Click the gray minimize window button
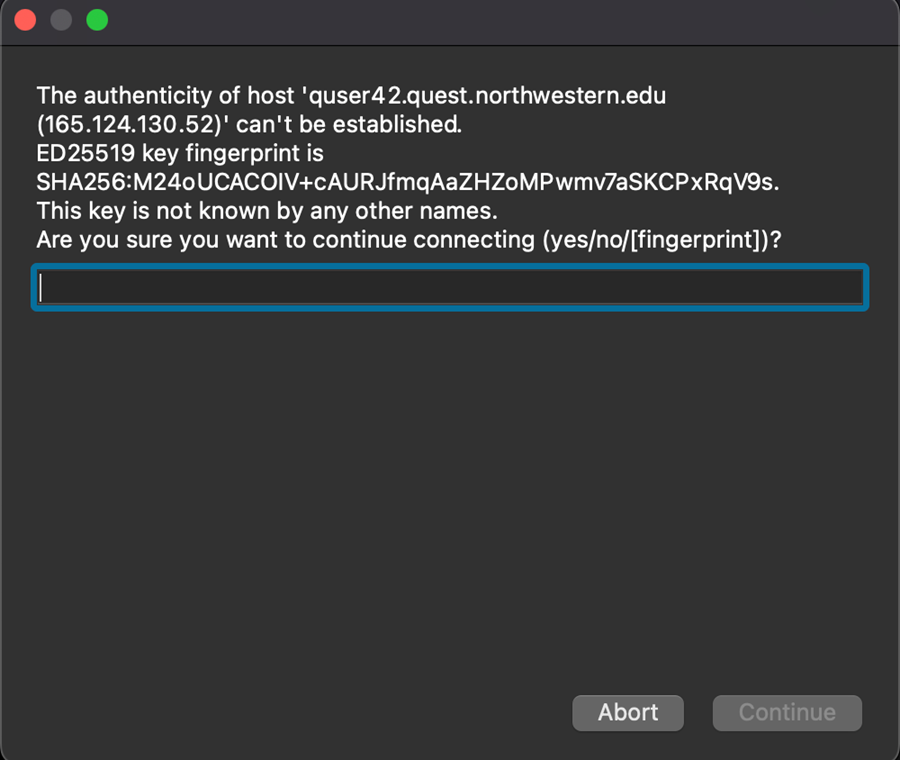Image resolution: width=900 pixels, height=760 pixels. coord(61,20)
